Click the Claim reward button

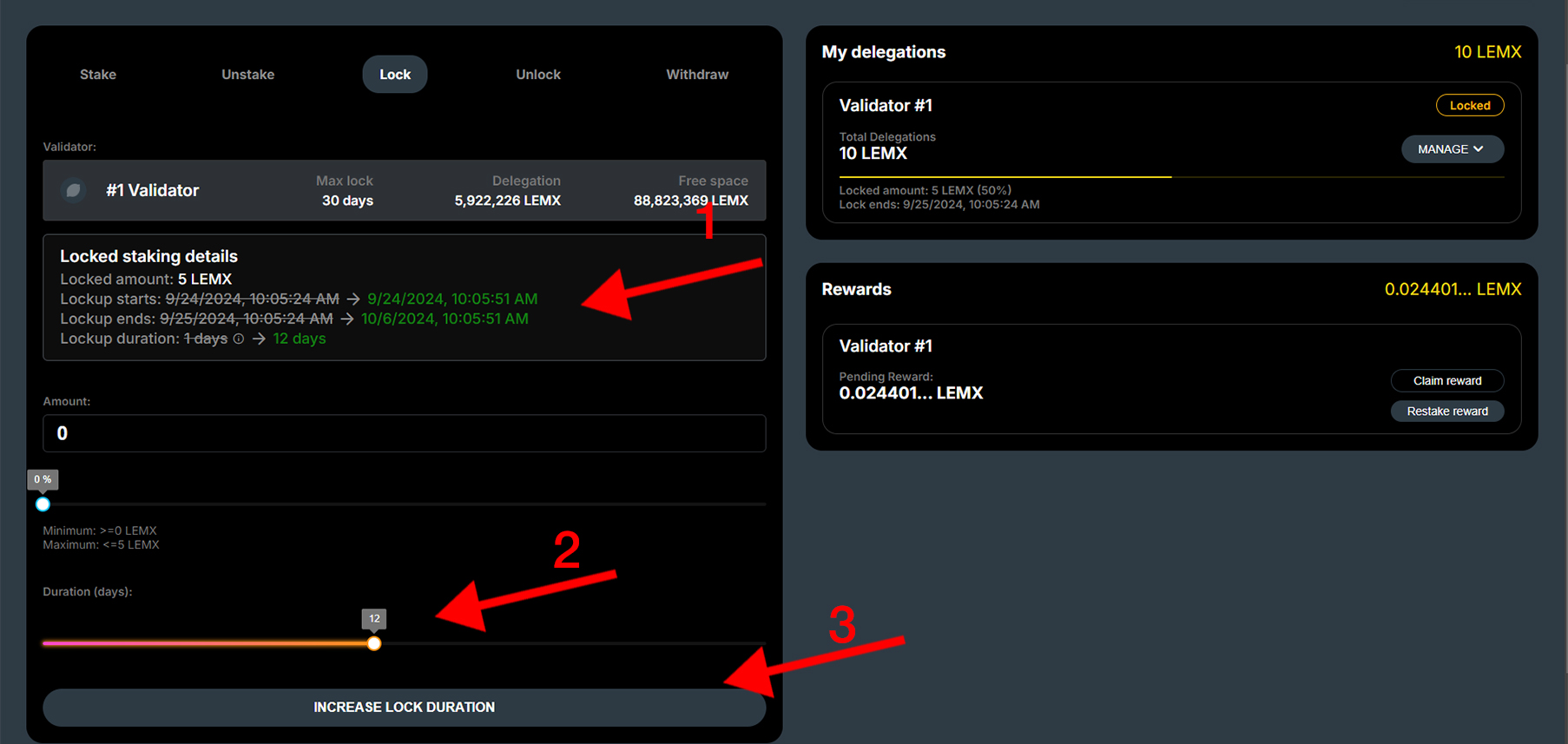point(1446,380)
